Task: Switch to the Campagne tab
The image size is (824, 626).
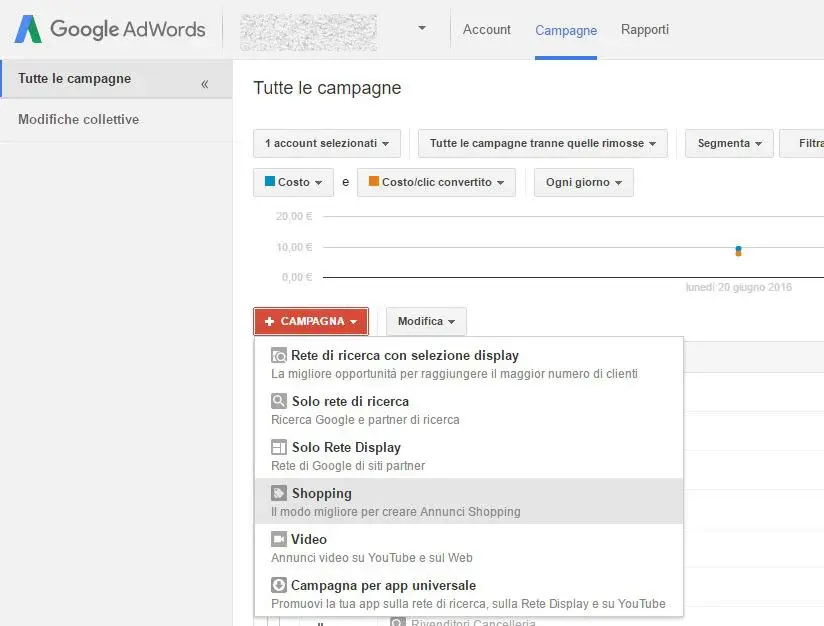Action: (x=566, y=30)
